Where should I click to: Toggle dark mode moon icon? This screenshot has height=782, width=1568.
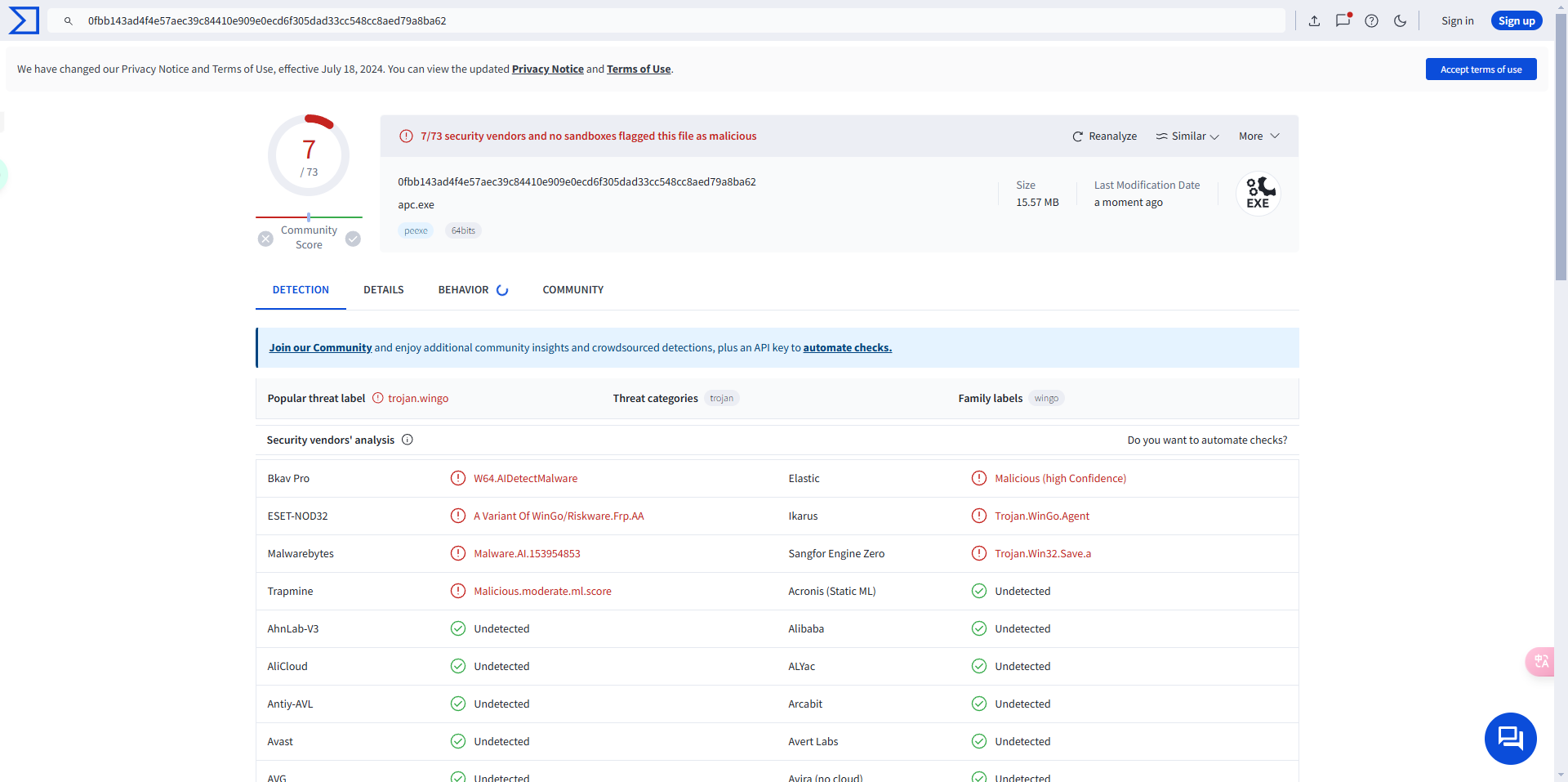[x=1400, y=21]
